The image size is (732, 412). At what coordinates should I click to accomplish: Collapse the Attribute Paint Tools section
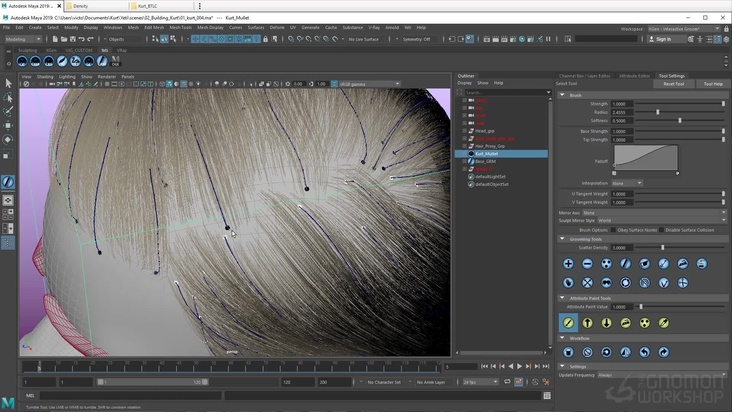tap(562, 298)
